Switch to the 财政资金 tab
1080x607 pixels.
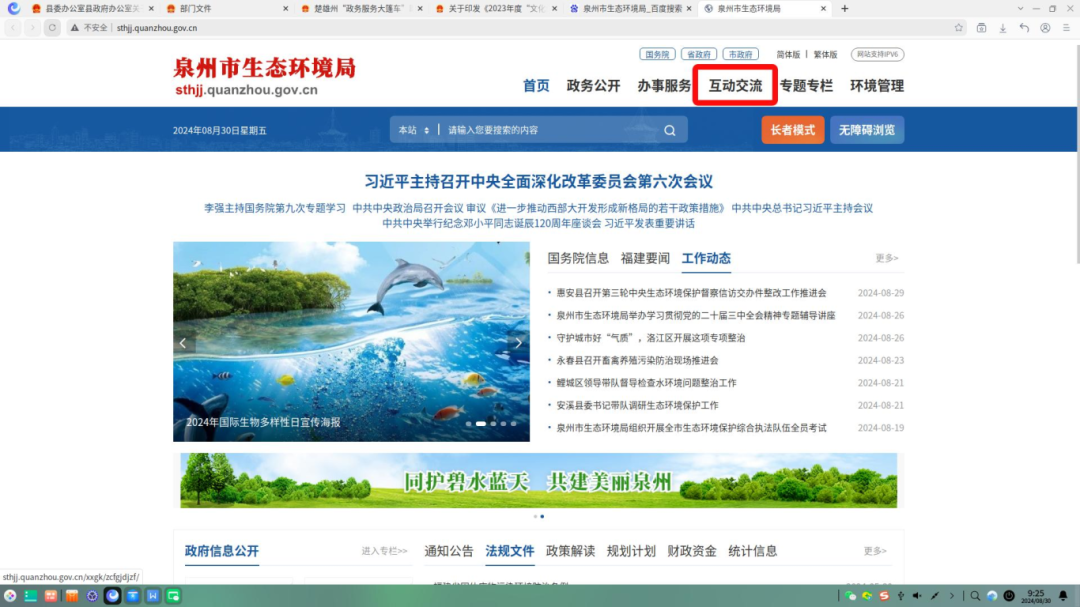(692, 551)
